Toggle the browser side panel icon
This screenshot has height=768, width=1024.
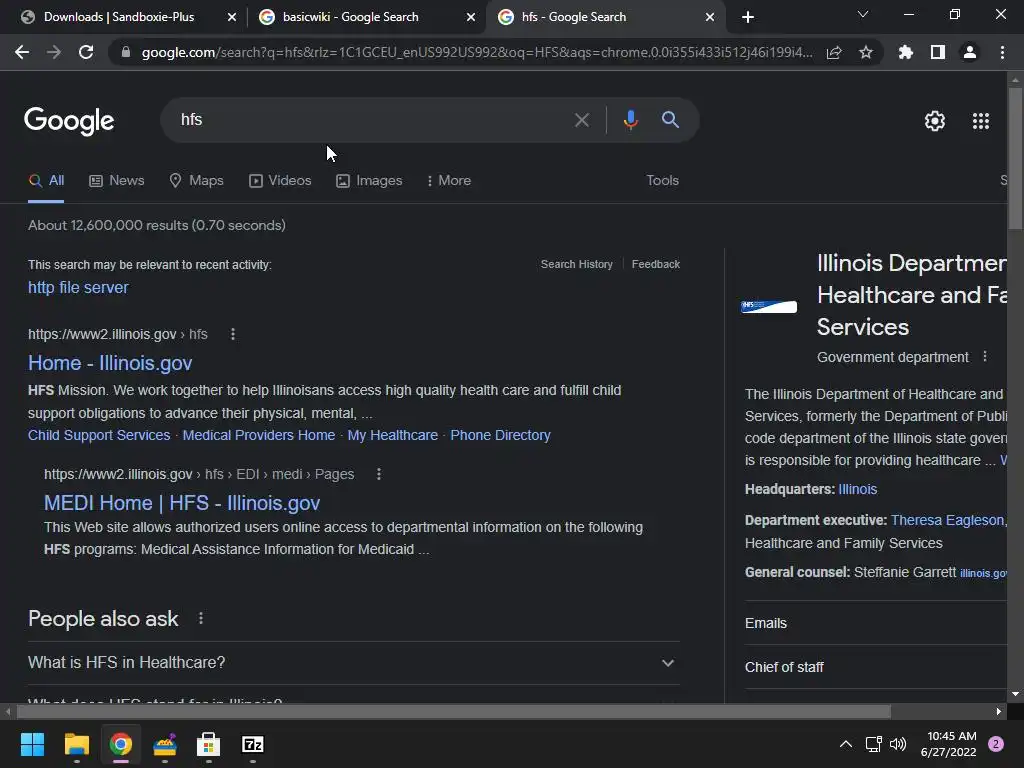coord(938,52)
